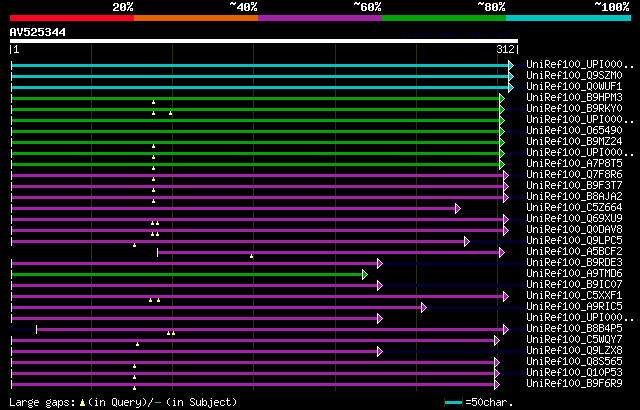
Task: Click the UniRef100_Q7F8R6 label
Action: 574,175
